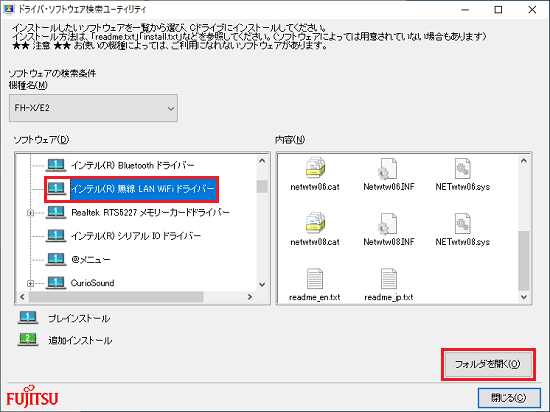The image size is (550, 412).
Task: Minimize the window
Action: click(x=465, y=10)
